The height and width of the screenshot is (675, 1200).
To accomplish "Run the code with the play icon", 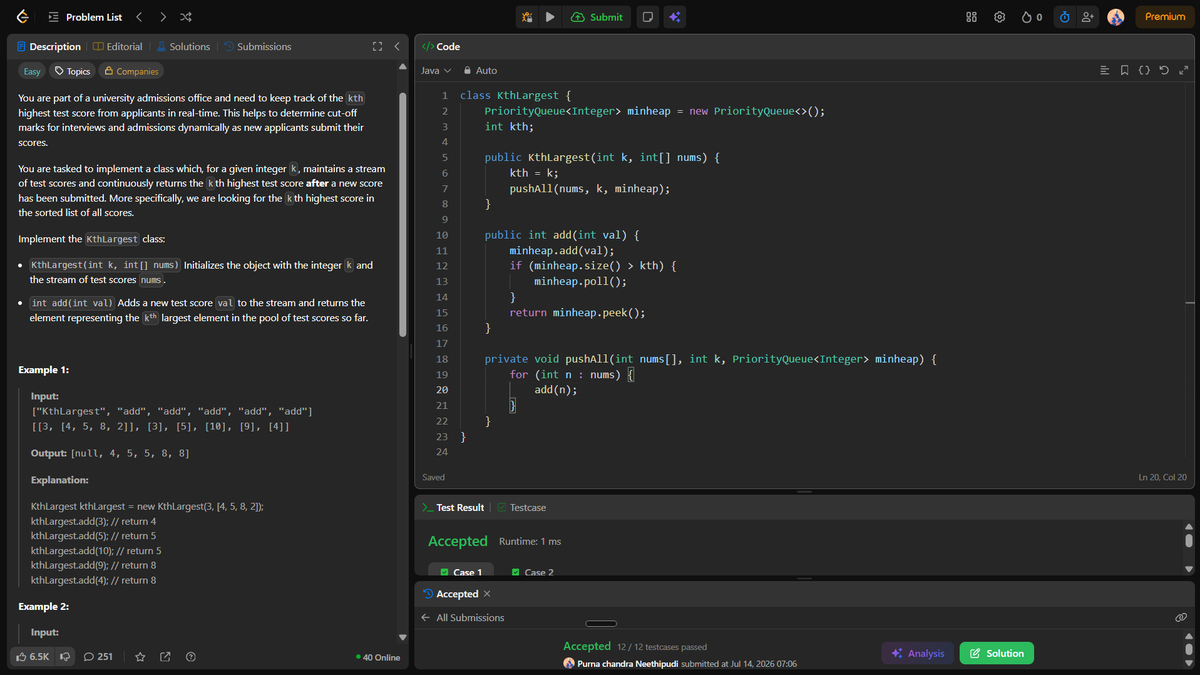I will pos(550,17).
